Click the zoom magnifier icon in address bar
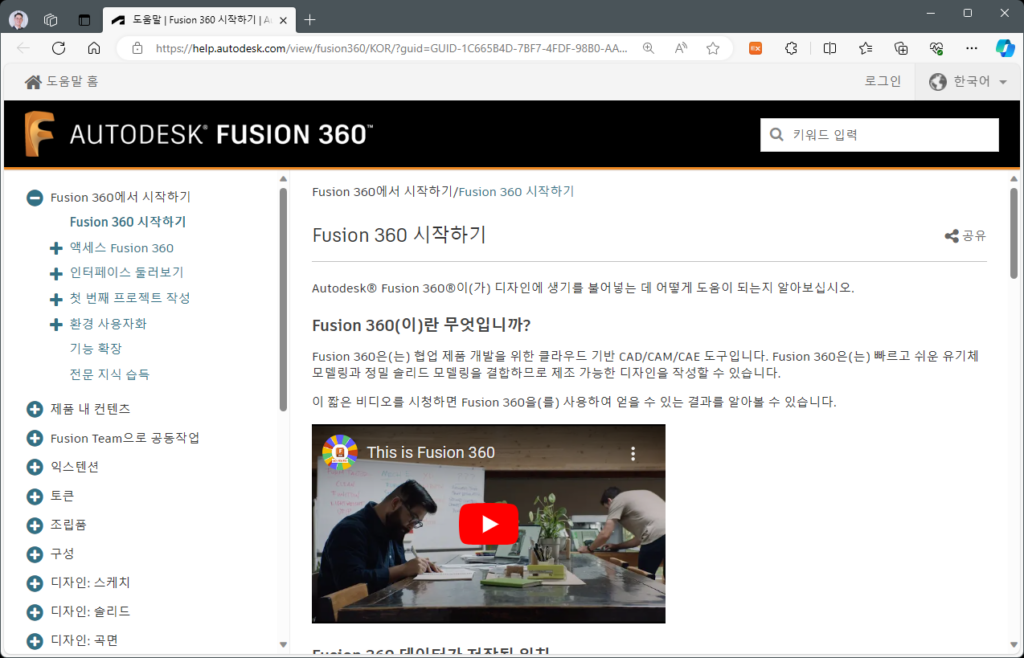The image size is (1024, 658). 648,48
